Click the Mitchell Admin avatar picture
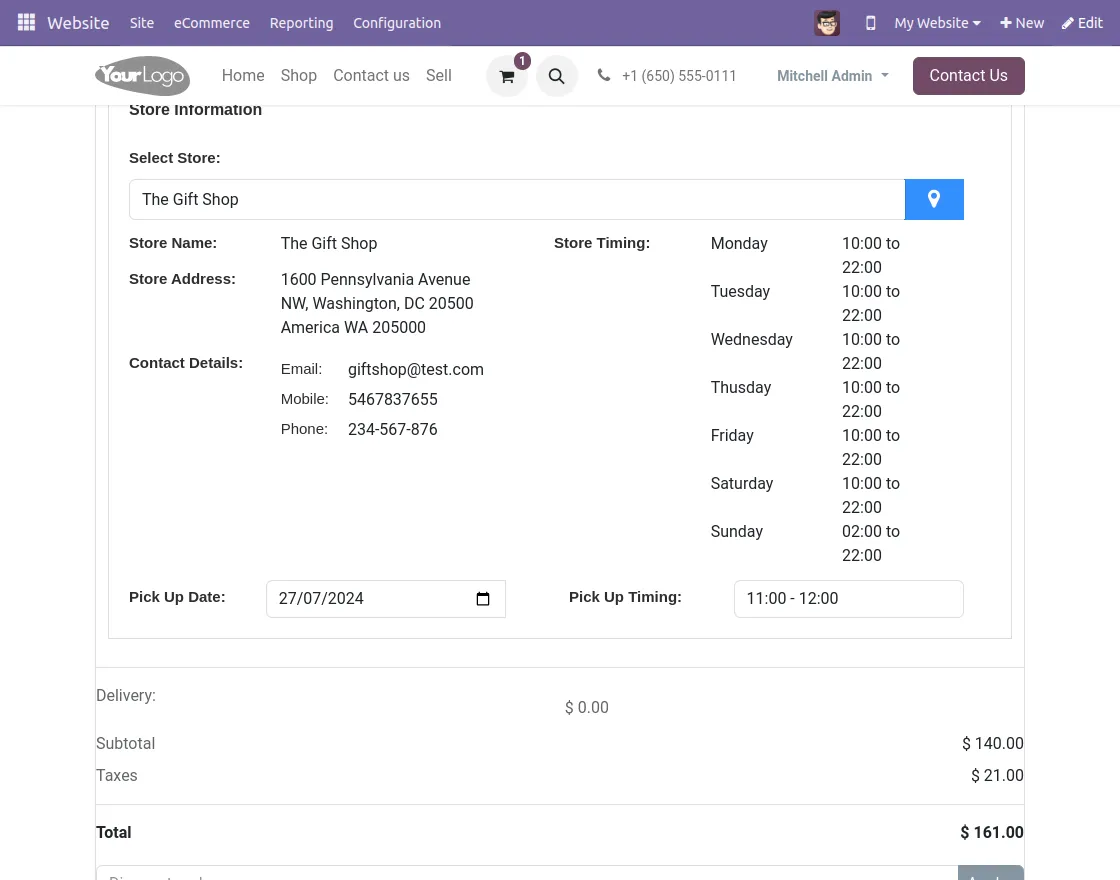Viewport: 1120px width, 880px height. [827, 23]
